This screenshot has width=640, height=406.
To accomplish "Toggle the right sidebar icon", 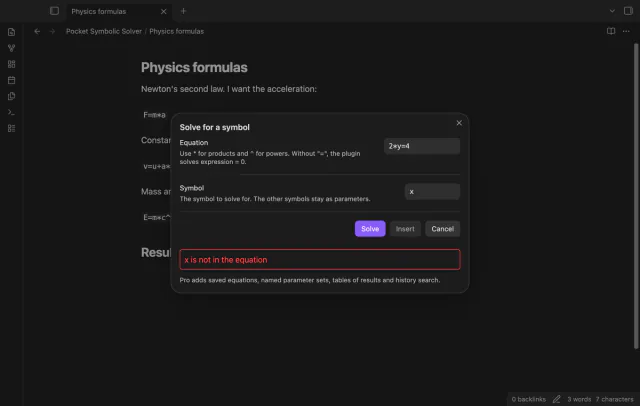I will click(x=628, y=11).
